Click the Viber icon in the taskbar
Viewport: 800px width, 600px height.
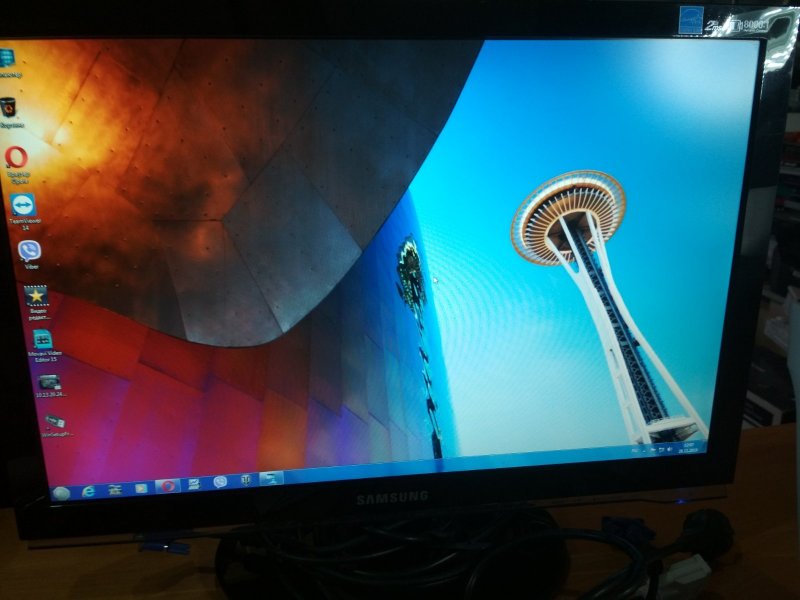point(220,483)
